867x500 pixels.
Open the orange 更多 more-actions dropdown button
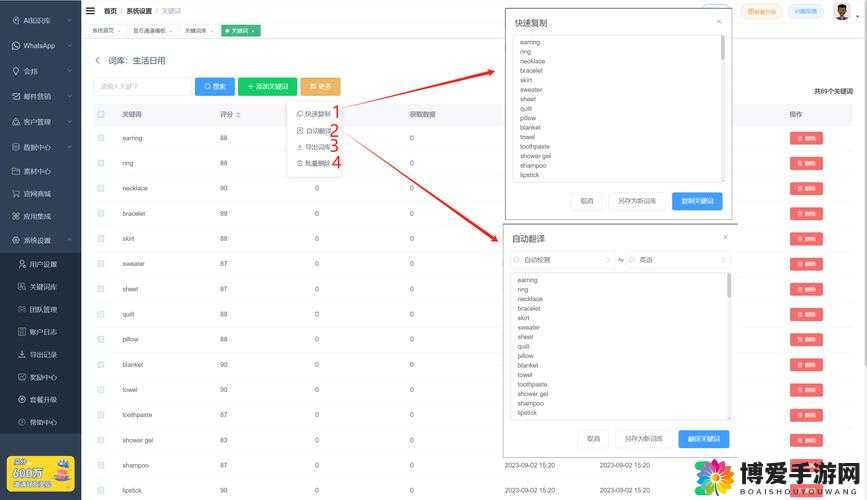(321, 86)
